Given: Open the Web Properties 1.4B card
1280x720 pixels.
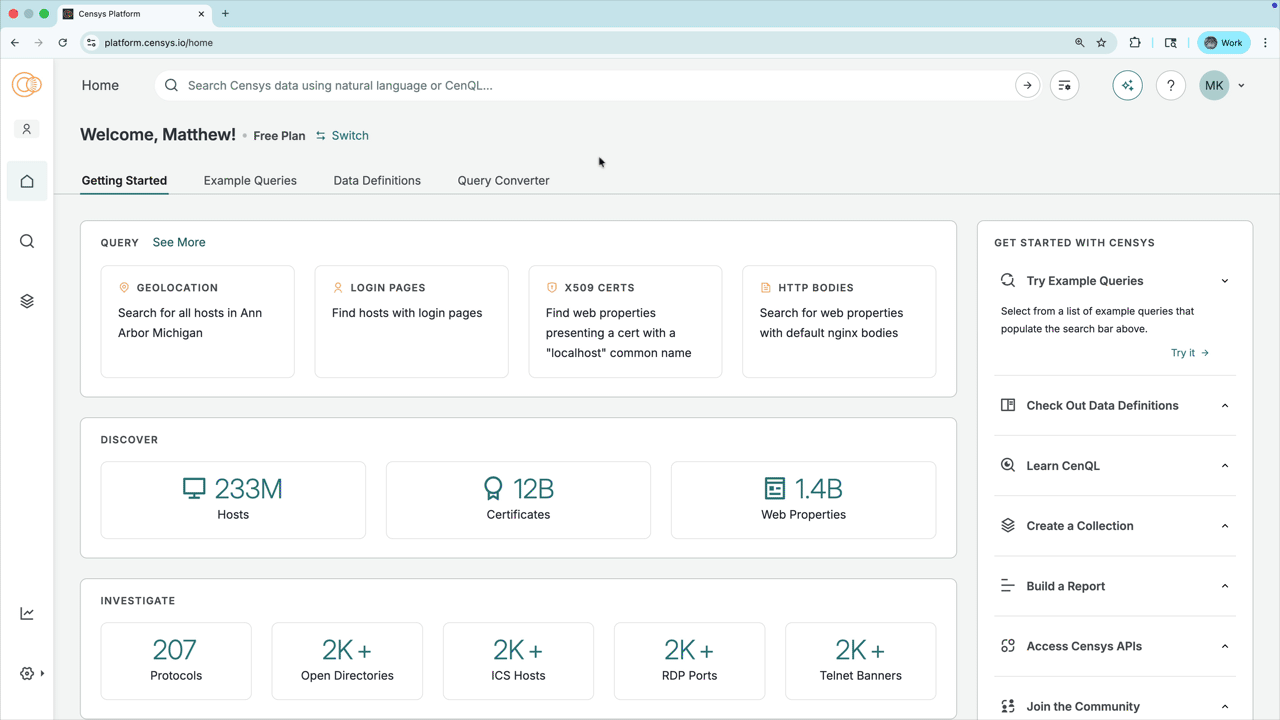Looking at the screenshot, I should tap(803, 500).
